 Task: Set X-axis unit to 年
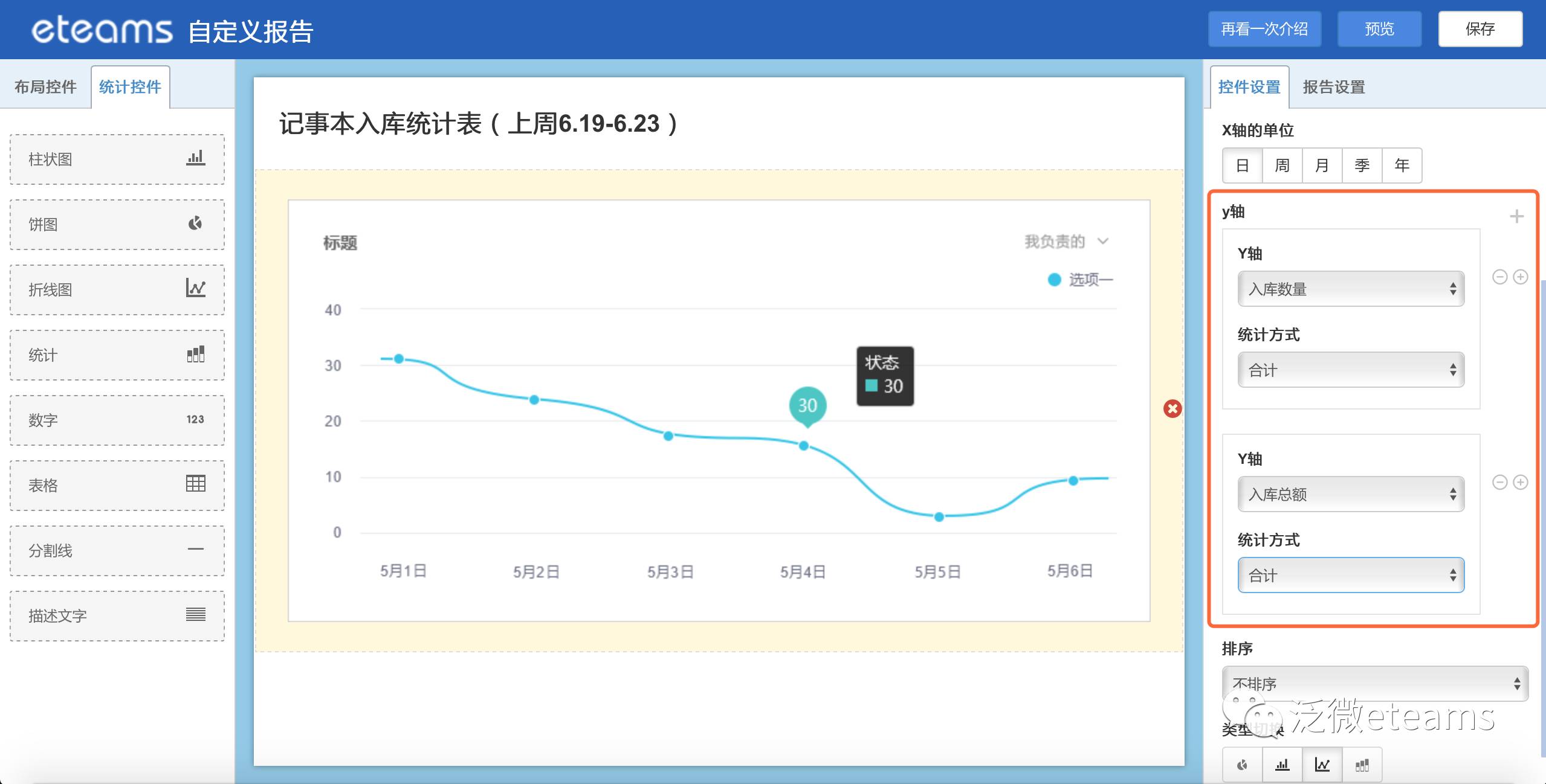click(x=1402, y=165)
